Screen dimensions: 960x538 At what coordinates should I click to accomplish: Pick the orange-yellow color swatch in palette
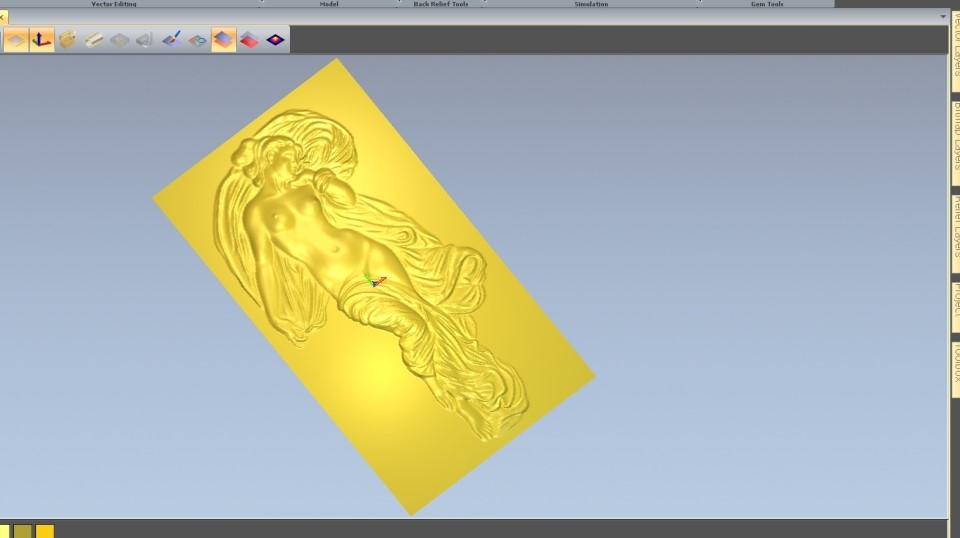(x=45, y=531)
